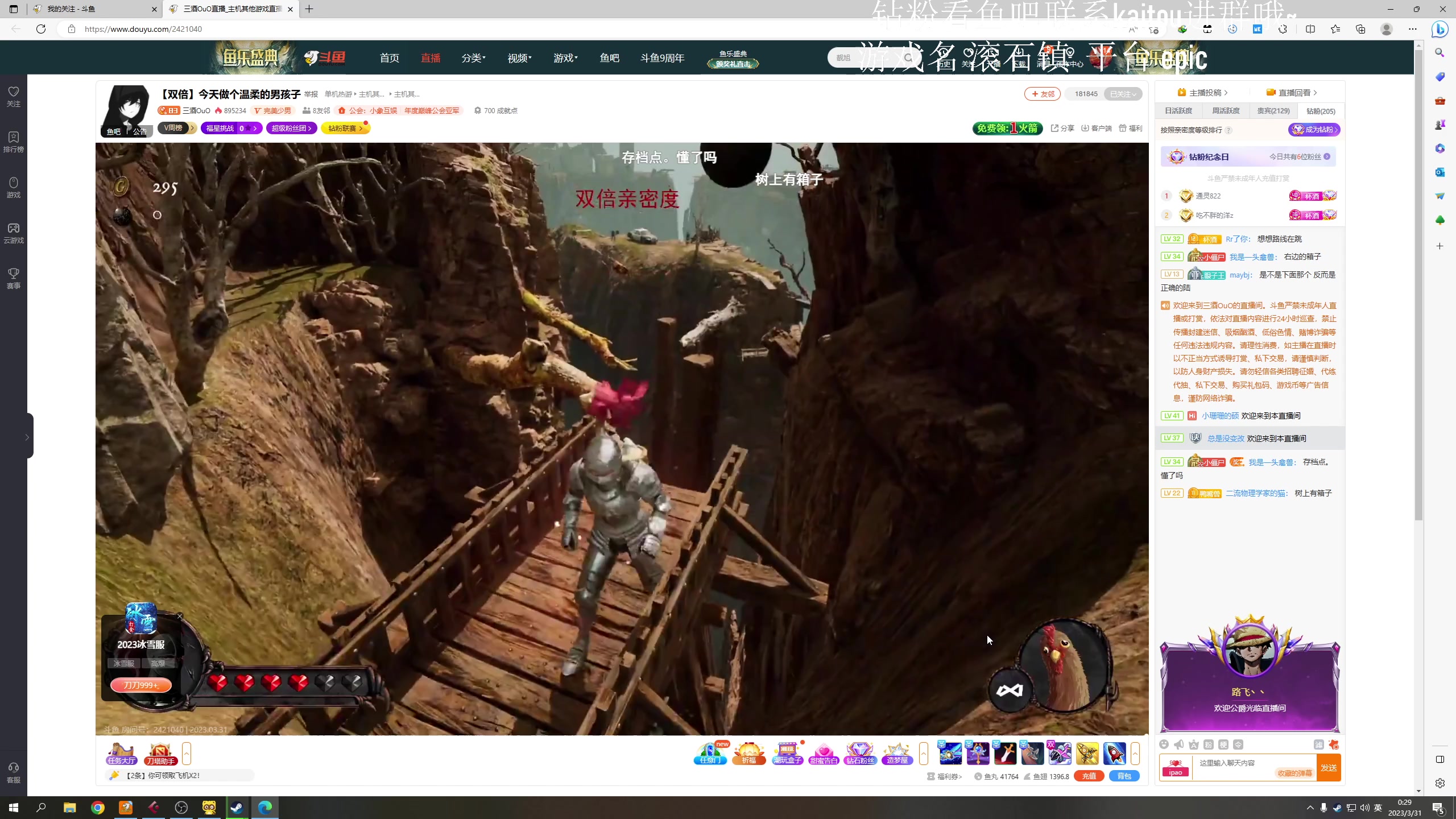Expand the gift list arrow
This screenshot has width=1456, height=819.
coord(1135,754)
